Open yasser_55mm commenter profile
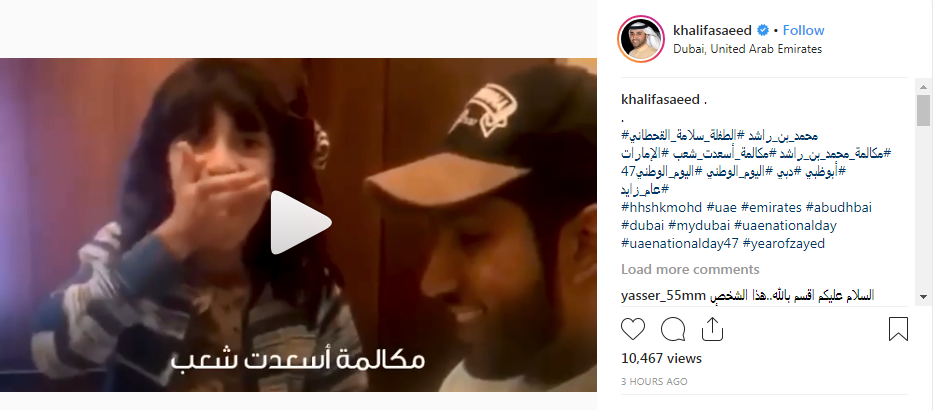Screen dimensions: 933x410 [x=663, y=296]
